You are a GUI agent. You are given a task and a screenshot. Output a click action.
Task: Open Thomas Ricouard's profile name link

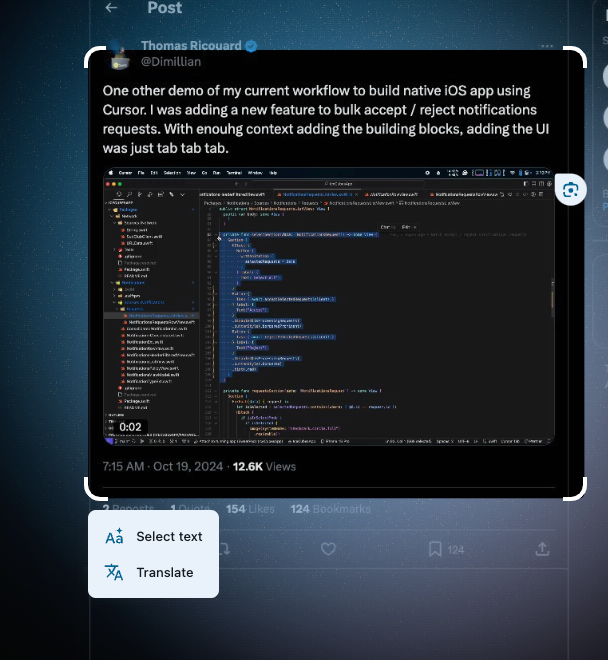(191, 45)
